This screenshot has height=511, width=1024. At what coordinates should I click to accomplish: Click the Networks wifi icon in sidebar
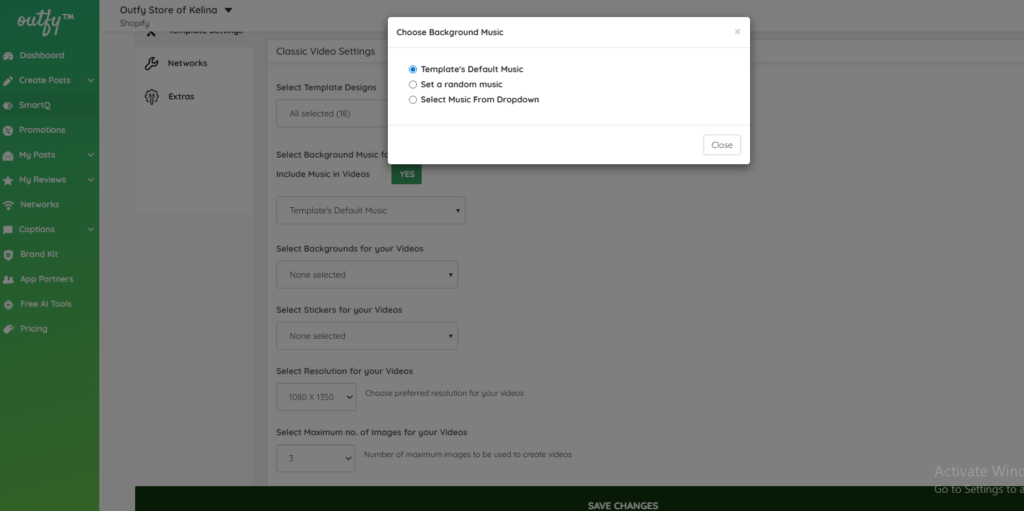tap(9, 205)
